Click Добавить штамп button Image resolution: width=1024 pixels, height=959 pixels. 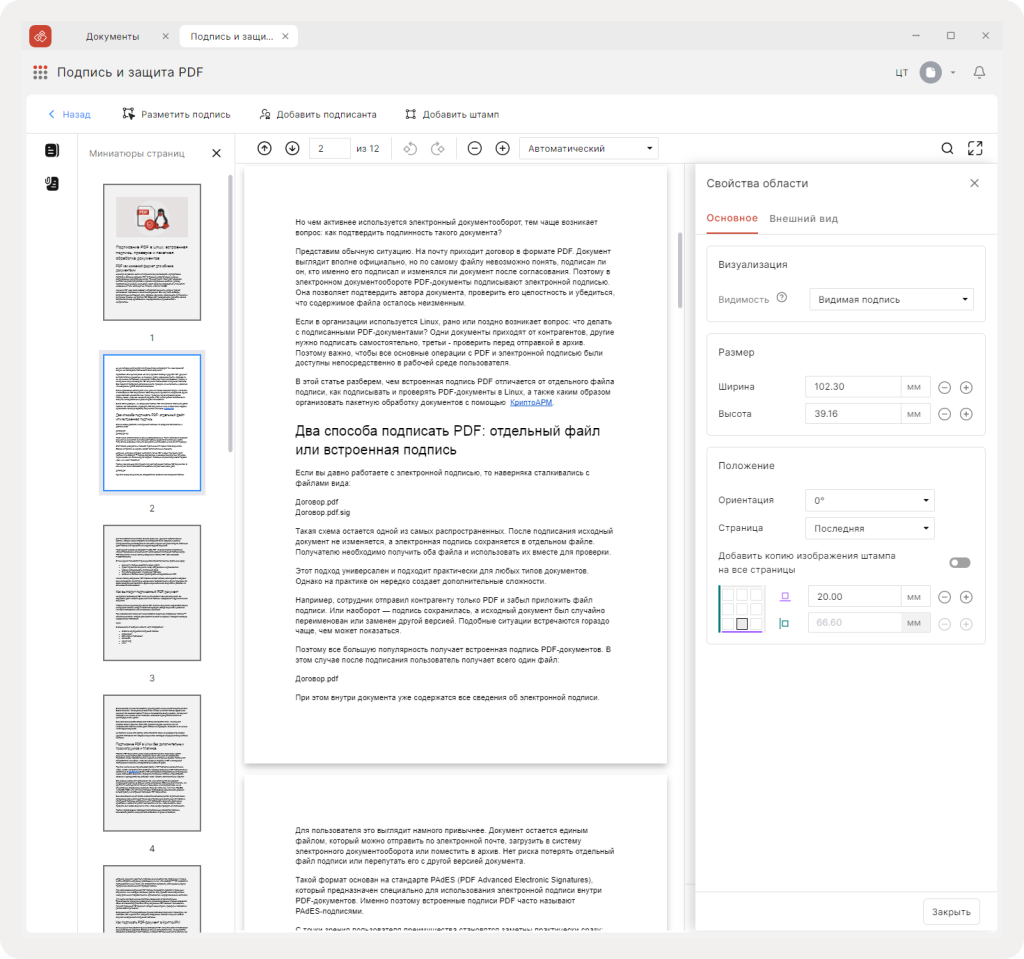pos(452,114)
